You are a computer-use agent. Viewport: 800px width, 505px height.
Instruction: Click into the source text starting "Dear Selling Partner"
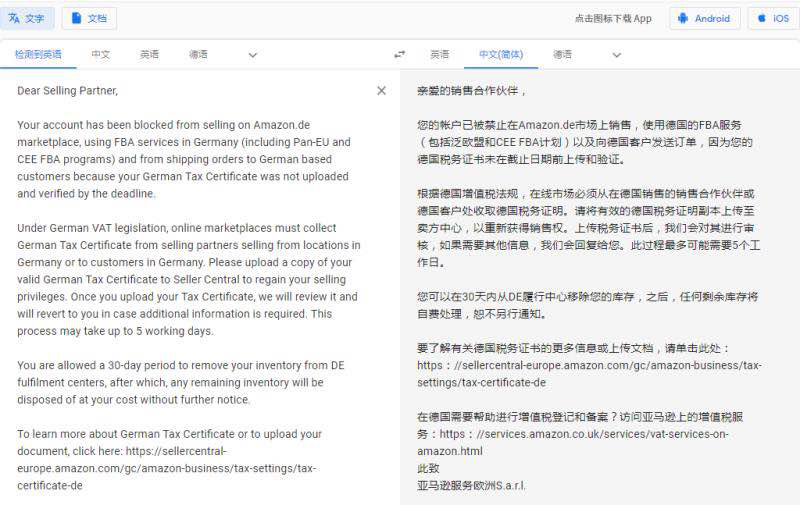(x=68, y=91)
